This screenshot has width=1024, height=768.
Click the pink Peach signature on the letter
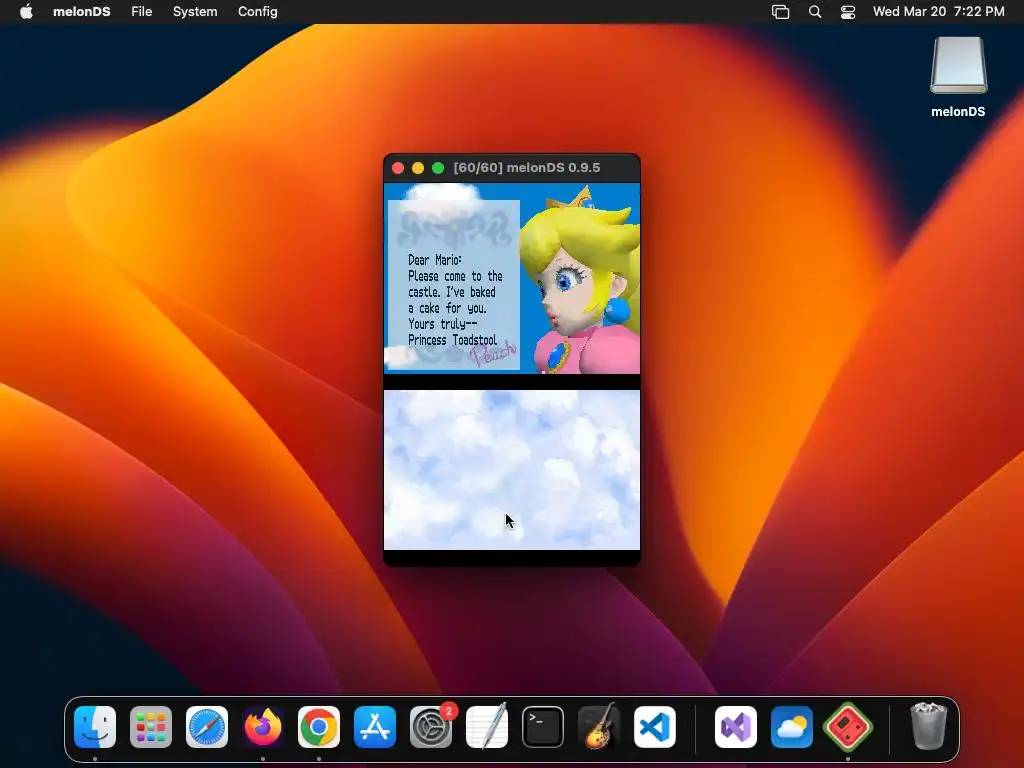pos(494,355)
